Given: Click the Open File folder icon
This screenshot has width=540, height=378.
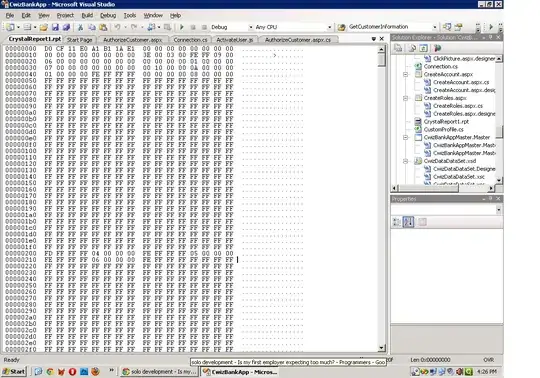Looking at the screenshot, I should 44,27.
